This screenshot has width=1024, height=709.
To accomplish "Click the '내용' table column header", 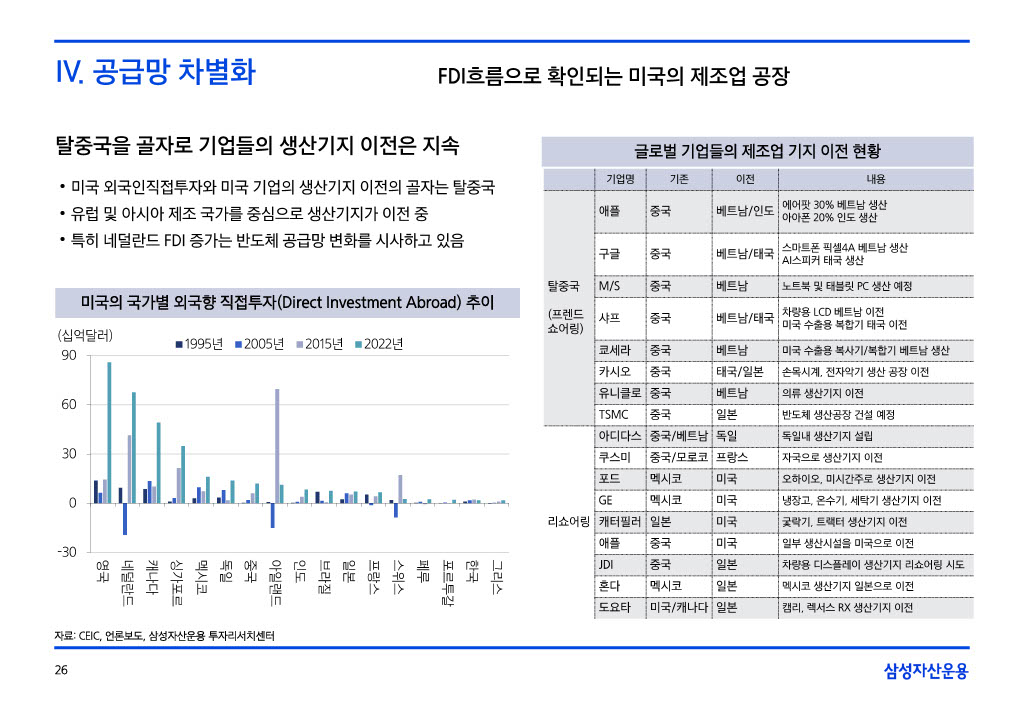I will click(x=875, y=178).
